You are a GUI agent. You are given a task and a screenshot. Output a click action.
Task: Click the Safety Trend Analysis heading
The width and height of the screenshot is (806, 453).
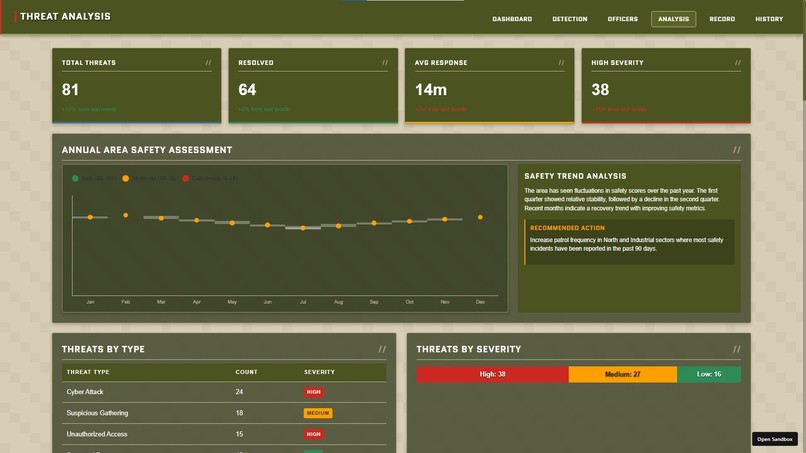575,176
